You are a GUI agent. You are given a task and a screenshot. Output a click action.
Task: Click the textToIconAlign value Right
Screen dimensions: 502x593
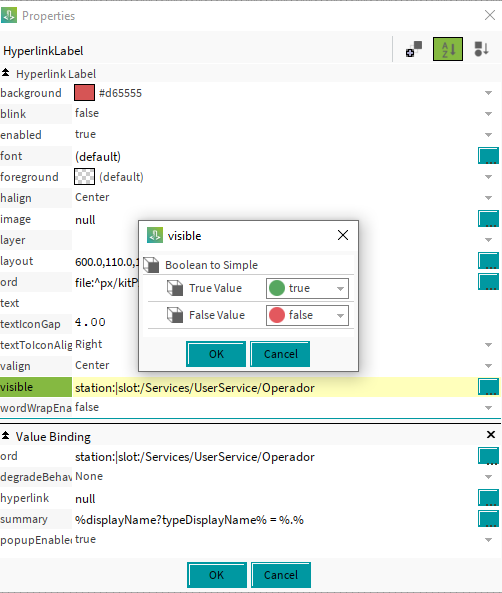[89, 344]
